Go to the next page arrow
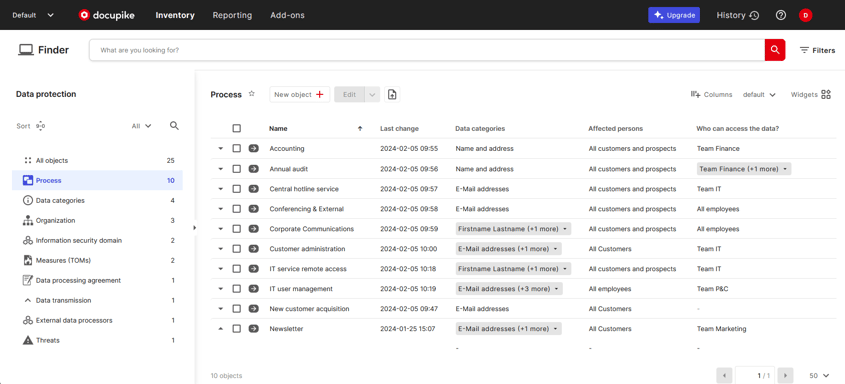The height and width of the screenshot is (384, 845). pyautogui.click(x=786, y=375)
